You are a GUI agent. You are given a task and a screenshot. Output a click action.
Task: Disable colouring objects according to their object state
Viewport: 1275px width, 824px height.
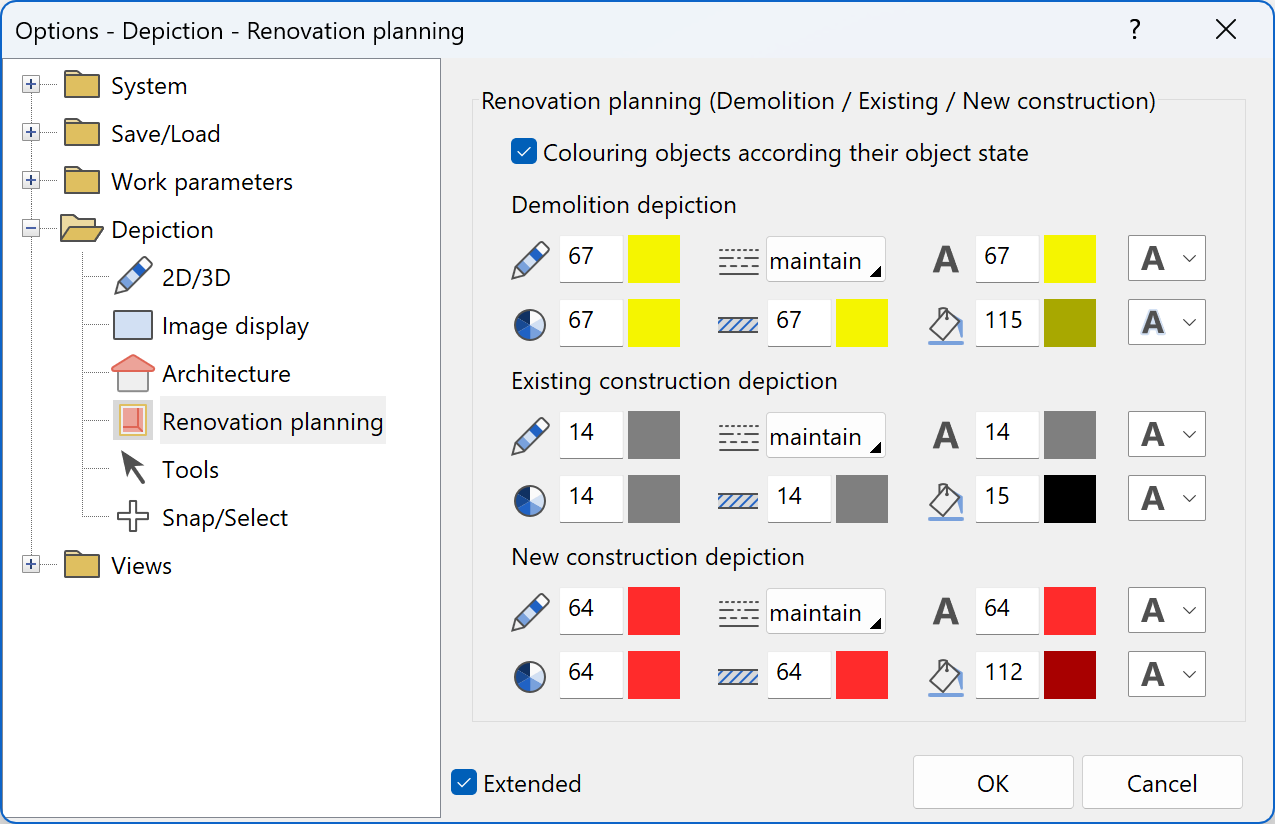pos(523,152)
